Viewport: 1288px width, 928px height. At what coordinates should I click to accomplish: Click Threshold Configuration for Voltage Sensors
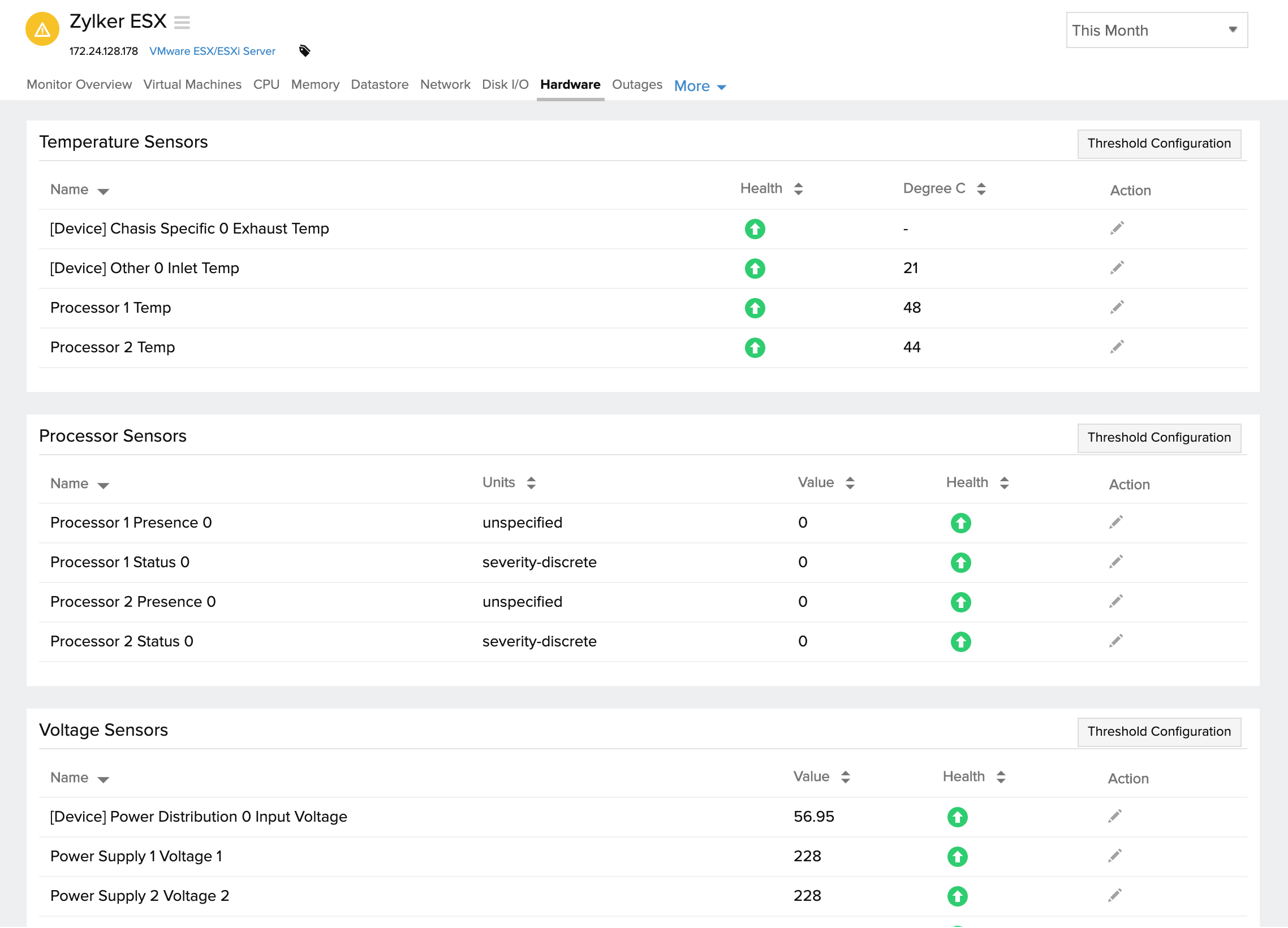[x=1159, y=732]
